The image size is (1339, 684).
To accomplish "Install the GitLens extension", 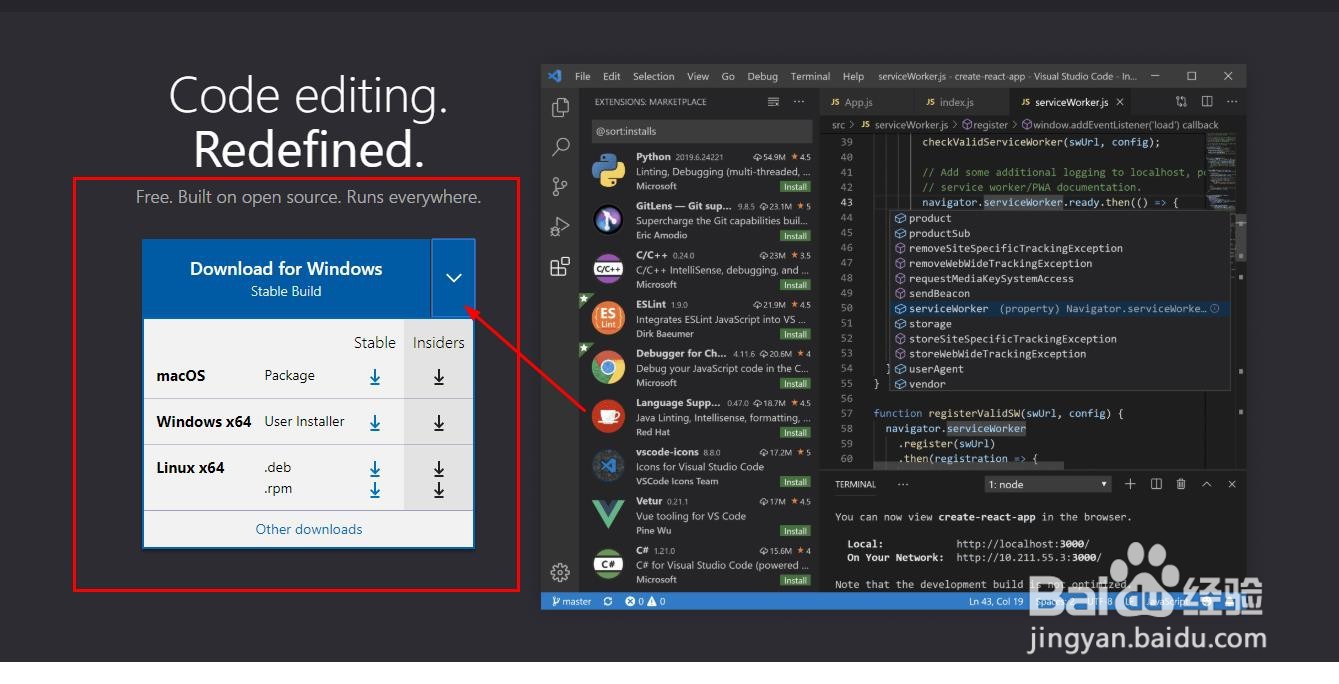I will coord(795,236).
